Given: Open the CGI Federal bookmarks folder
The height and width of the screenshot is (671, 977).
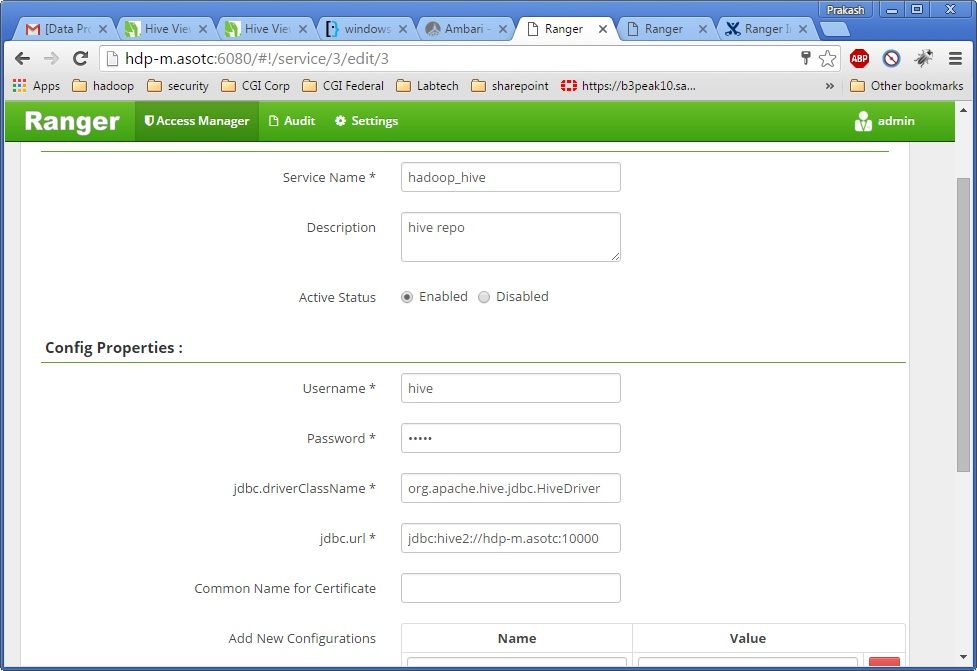Looking at the screenshot, I should (343, 86).
